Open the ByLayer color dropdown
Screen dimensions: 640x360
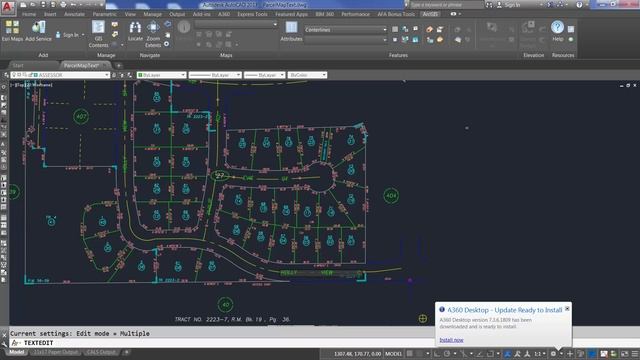162,75
